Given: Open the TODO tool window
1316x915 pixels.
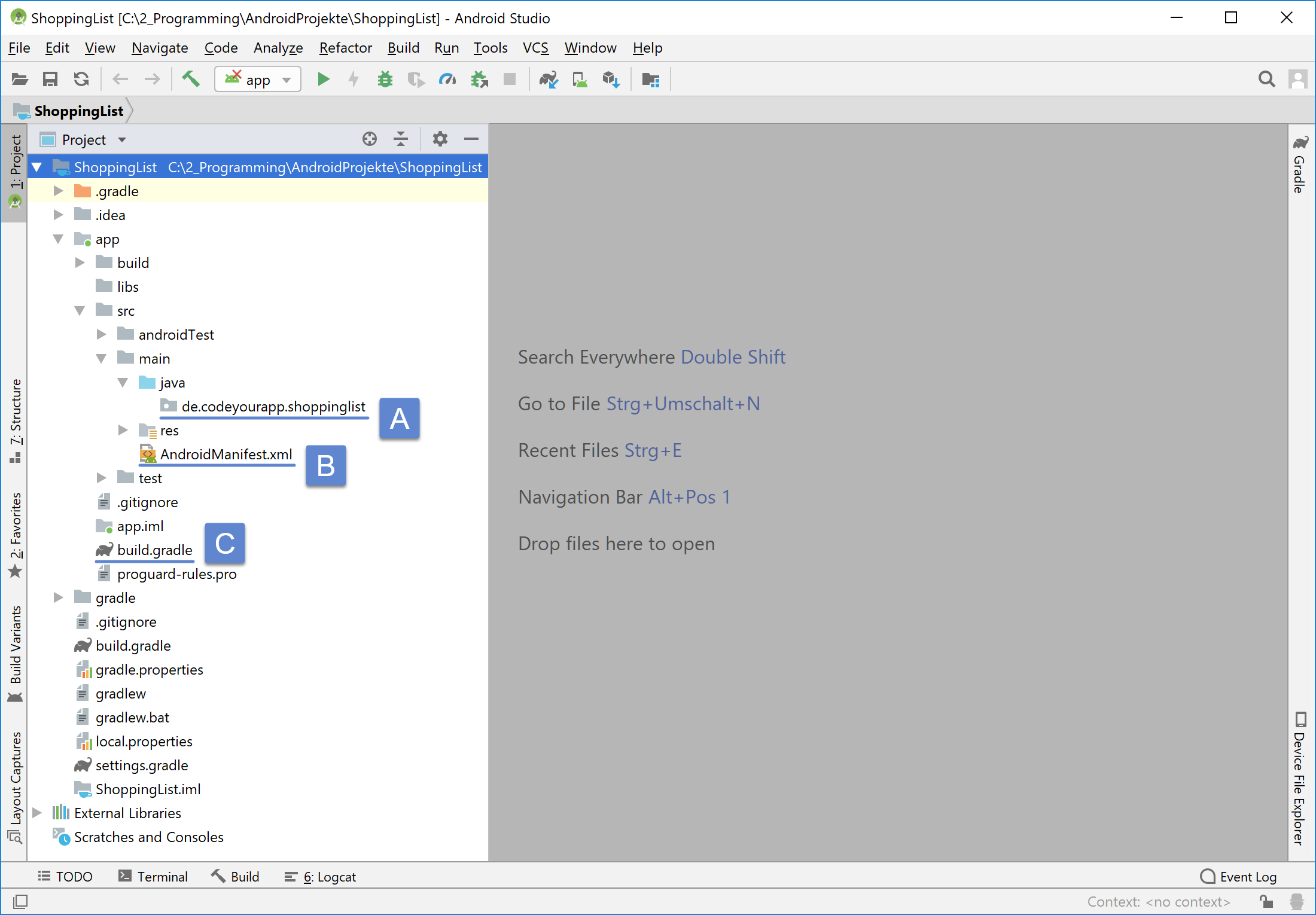Looking at the screenshot, I should pos(65,877).
